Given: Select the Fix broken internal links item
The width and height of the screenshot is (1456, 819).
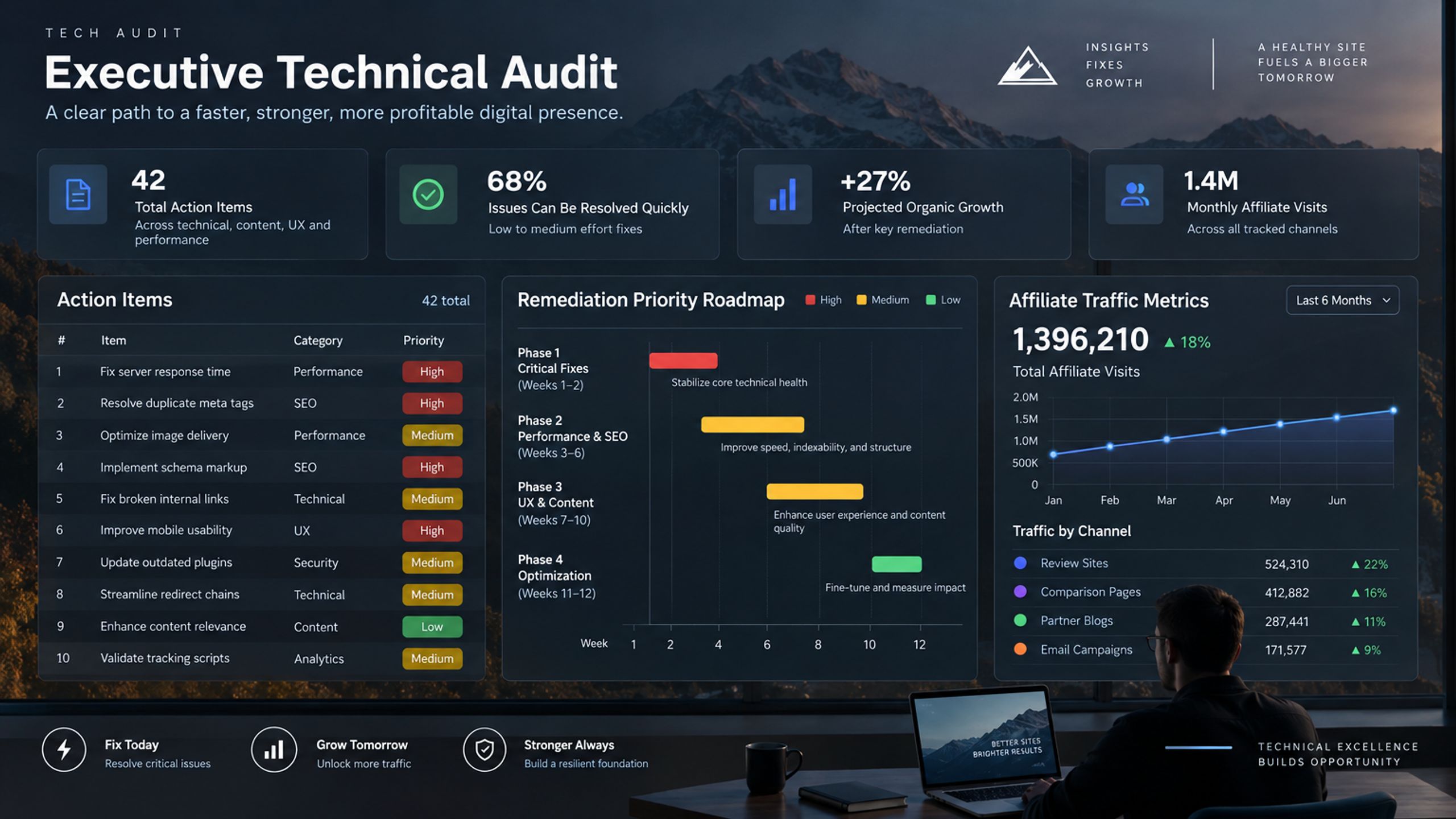Looking at the screenshot, I should pyautogui.click(x=164, y=499).
